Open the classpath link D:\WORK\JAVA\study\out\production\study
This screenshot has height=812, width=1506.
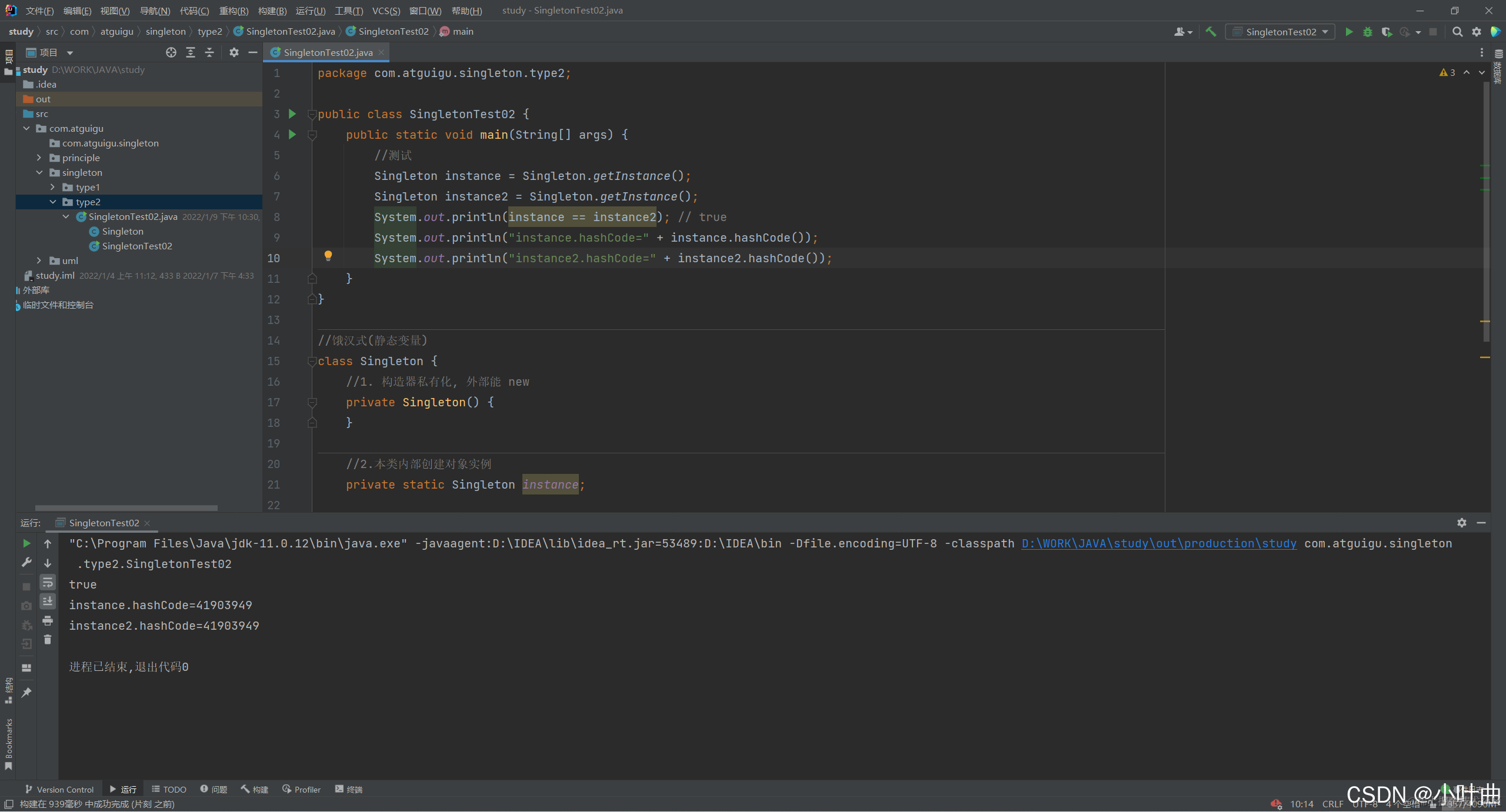tap(1159, 543)
